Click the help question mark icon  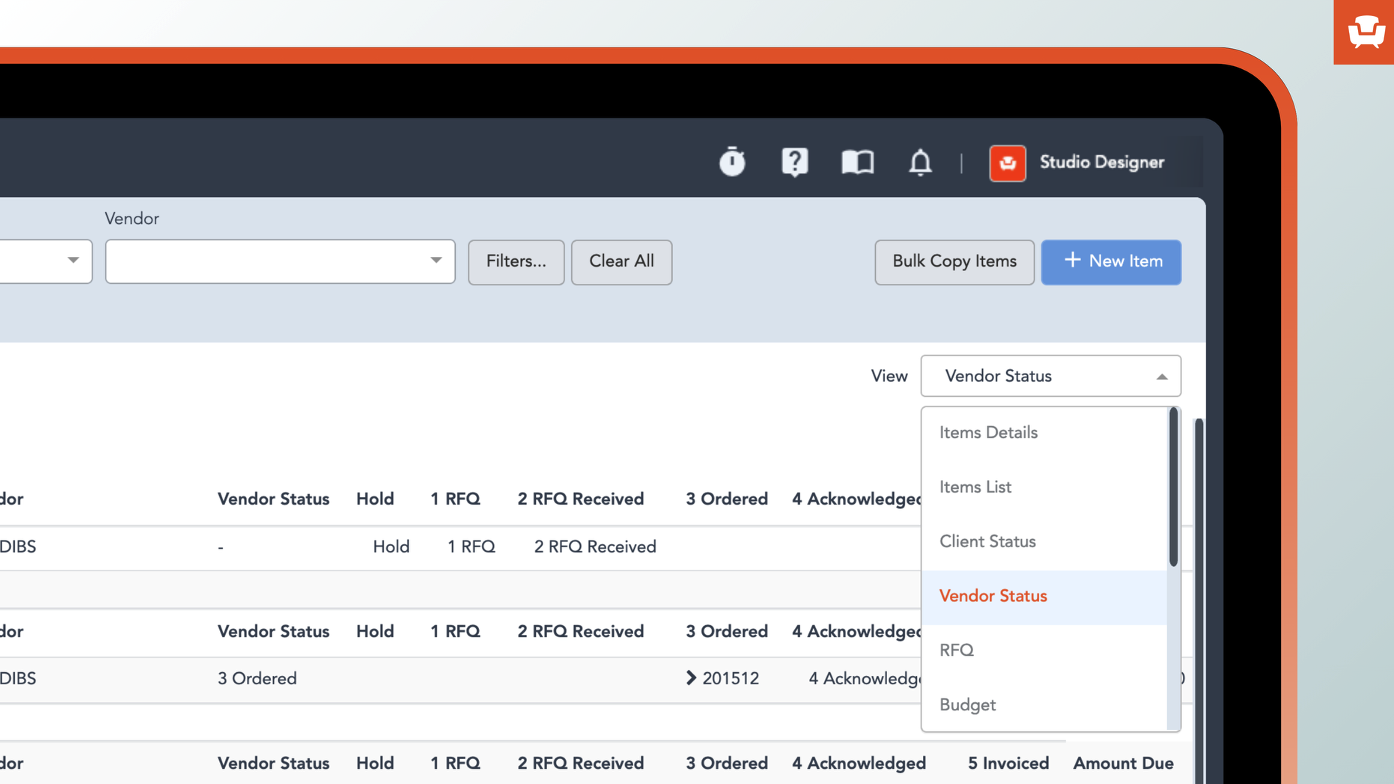tap(794, 162)
